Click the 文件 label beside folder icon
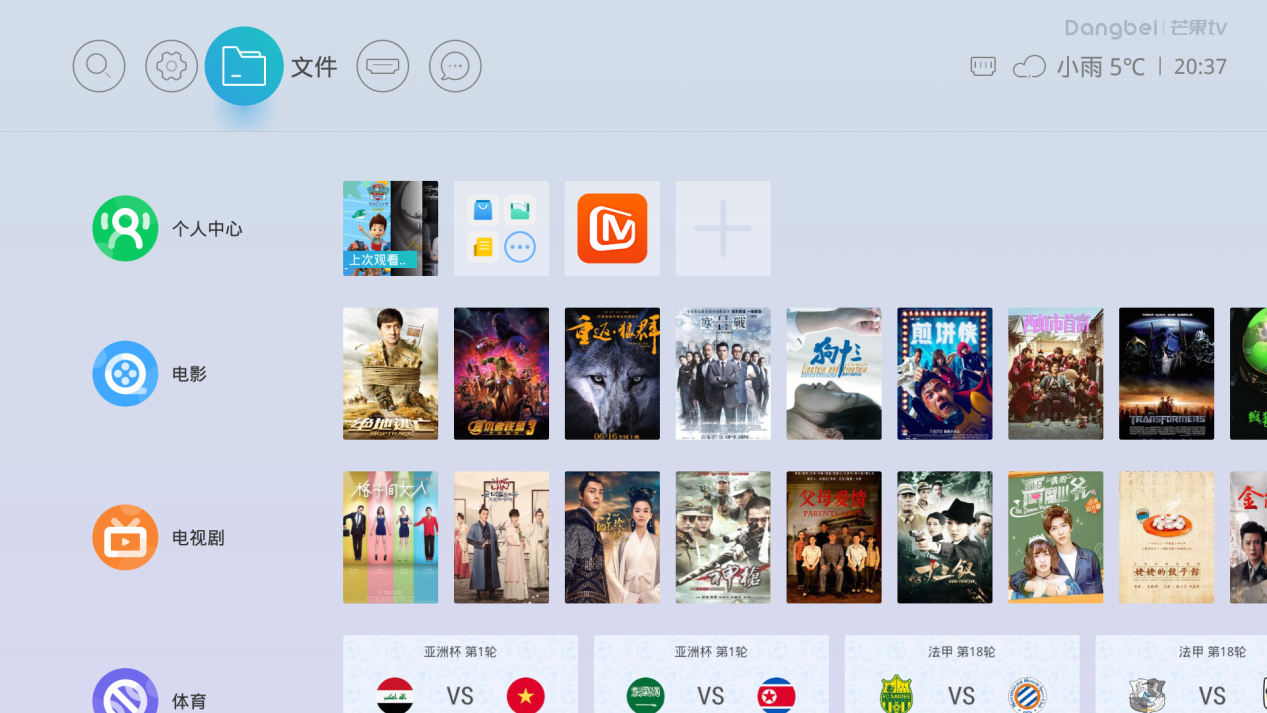Screen dimensions: 1267x713 pos(314,67)
